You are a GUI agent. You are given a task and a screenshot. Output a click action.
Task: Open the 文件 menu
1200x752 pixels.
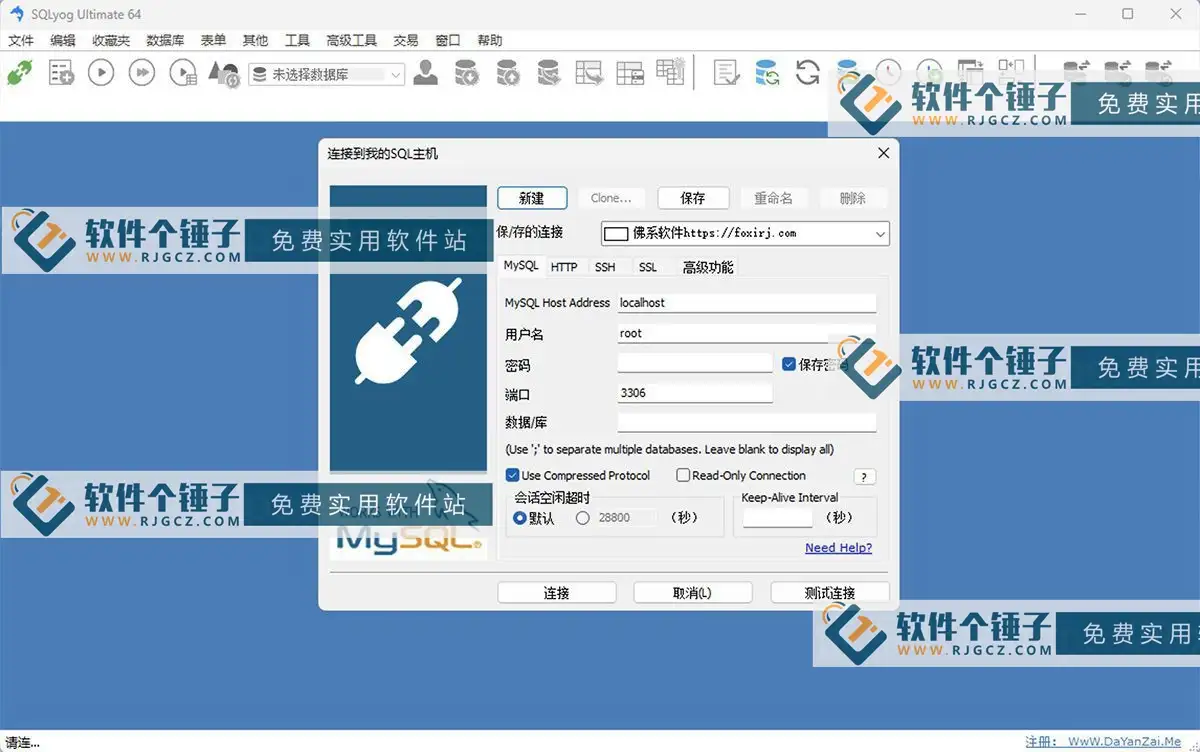click(x=21, y=41)
